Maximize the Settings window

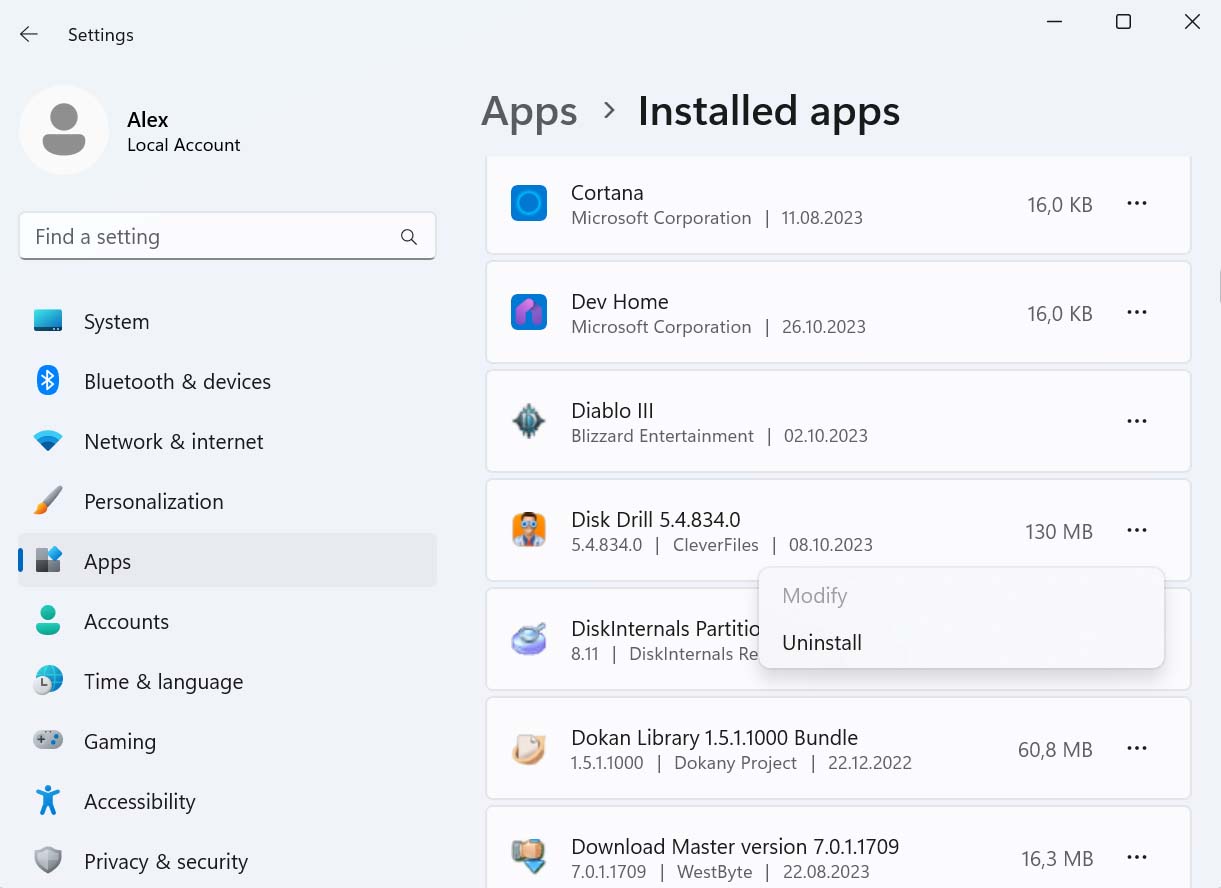1123,21
